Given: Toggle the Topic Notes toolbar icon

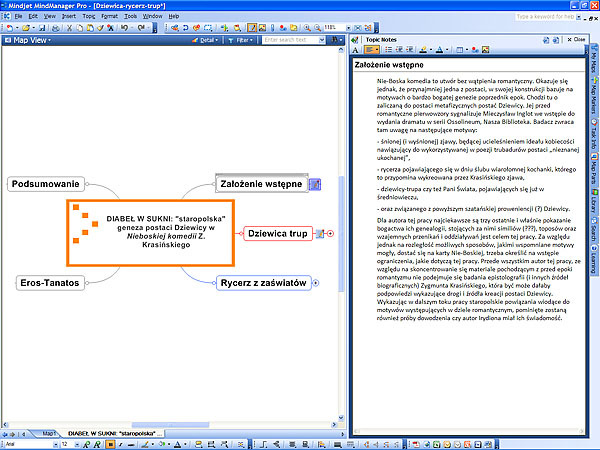Looking at the screenshot, I should pyautogui.click(x=252, y=28).
